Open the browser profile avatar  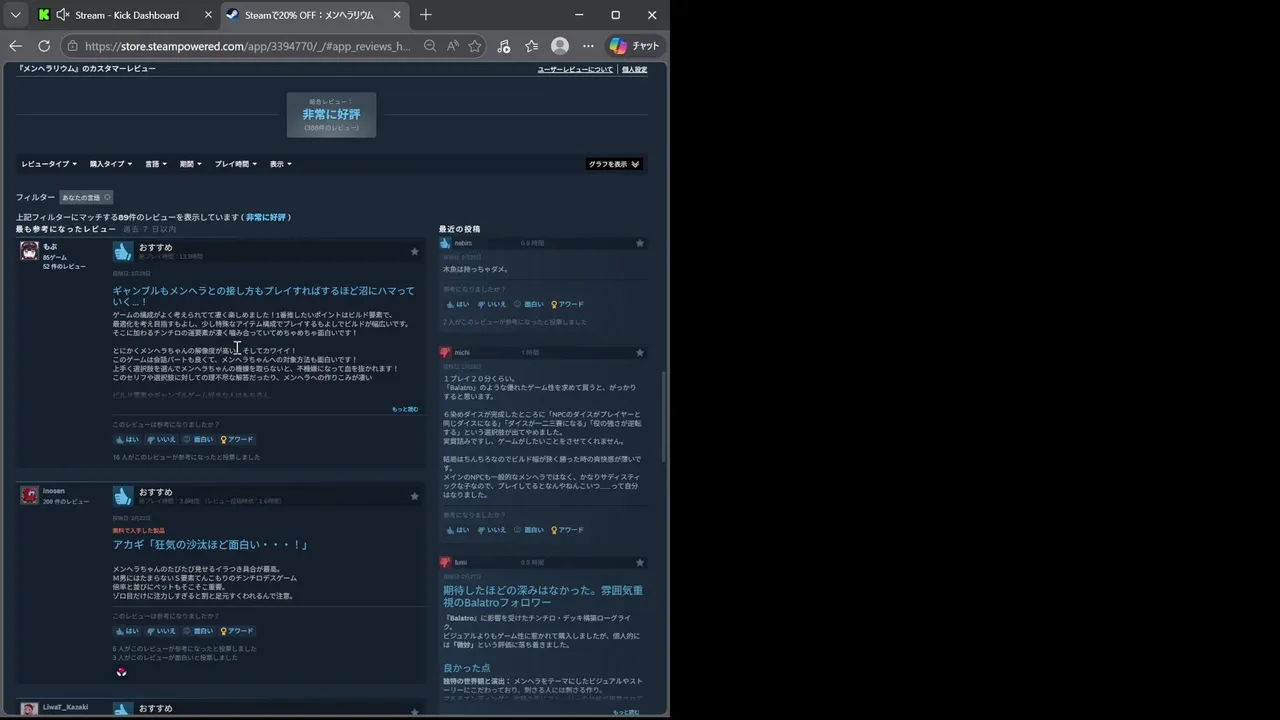pos(560,46)
